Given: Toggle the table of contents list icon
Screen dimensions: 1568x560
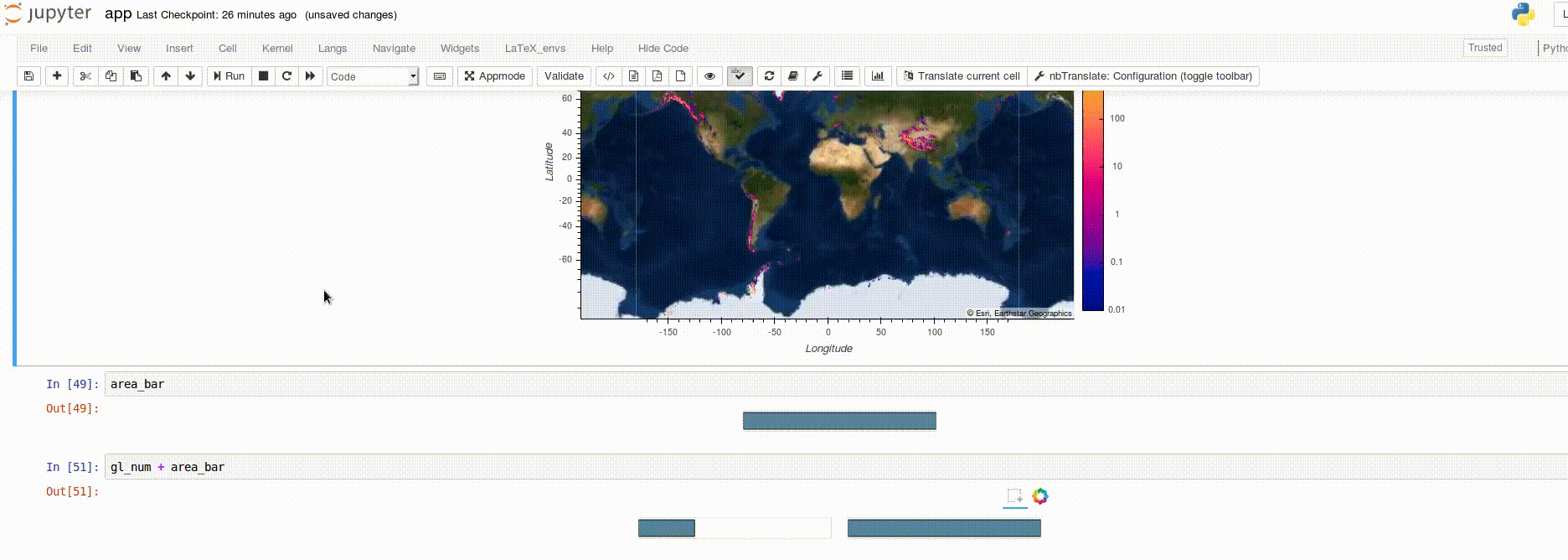Looking at the screenshot, I should tap(847, 76).
